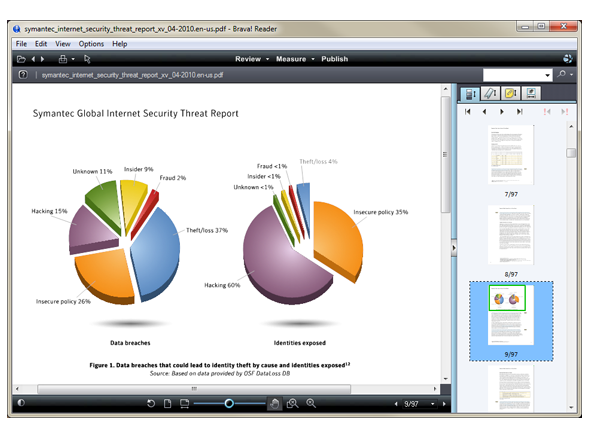Screen dimensions: 591x423
Task: Open the Options menu
Action: click(x=91, y=44)
